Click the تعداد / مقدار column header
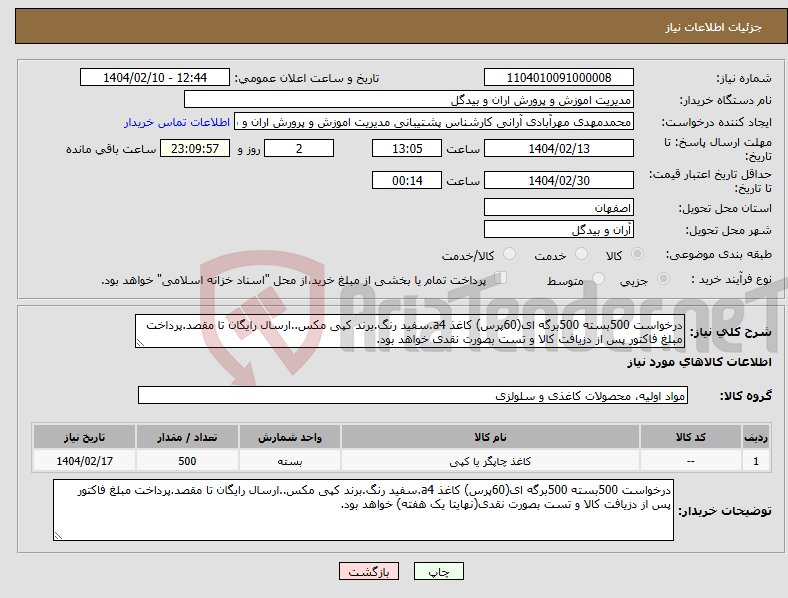 (187, 437)
